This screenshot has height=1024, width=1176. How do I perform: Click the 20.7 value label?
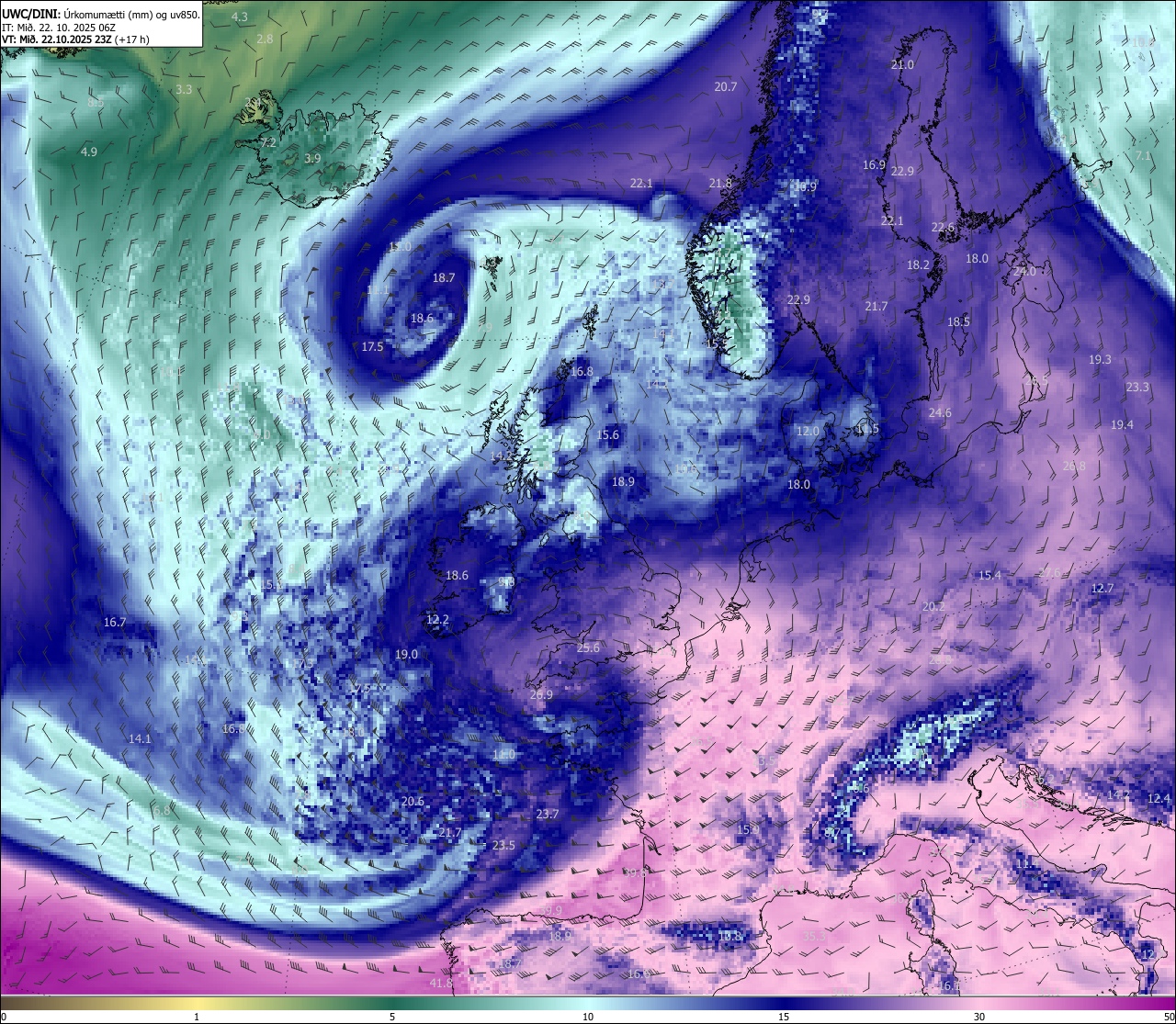click(726, 86)
